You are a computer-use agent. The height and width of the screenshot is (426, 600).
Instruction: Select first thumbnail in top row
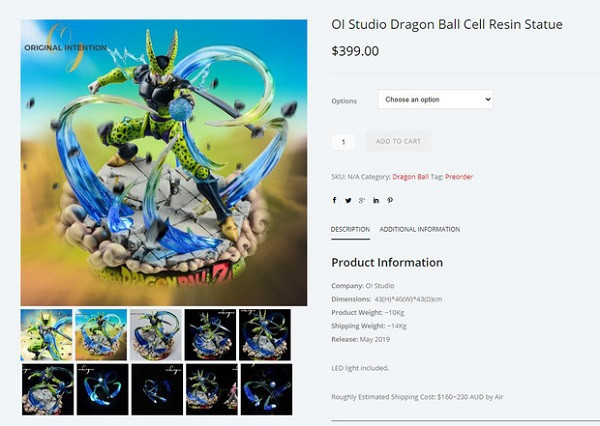[x=46, y=335]
